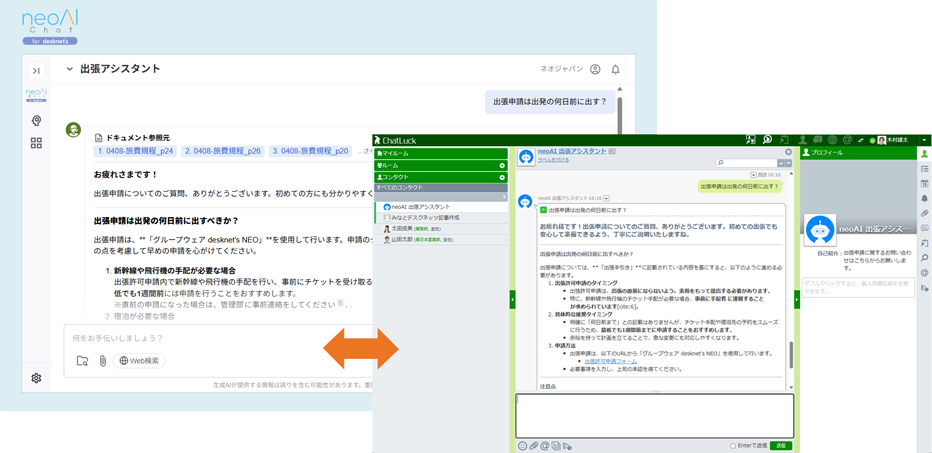Open コンタクト section in ChatLuck
This screenshot has height=453, width=932.
pyautogui.click(x=440, y=177)
